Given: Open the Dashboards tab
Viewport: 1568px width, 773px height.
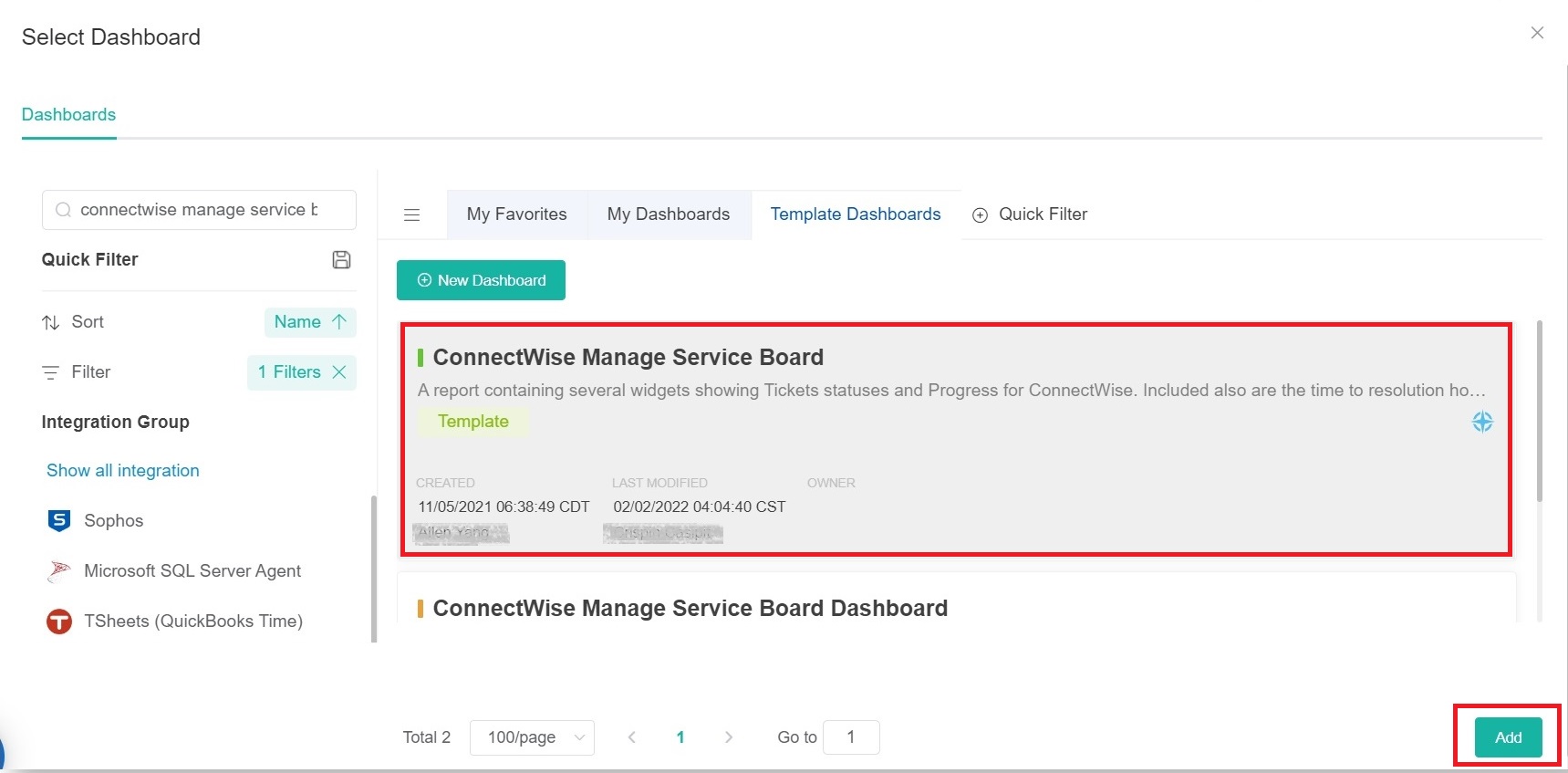Looking at the screenshot, I should point(68,115).
